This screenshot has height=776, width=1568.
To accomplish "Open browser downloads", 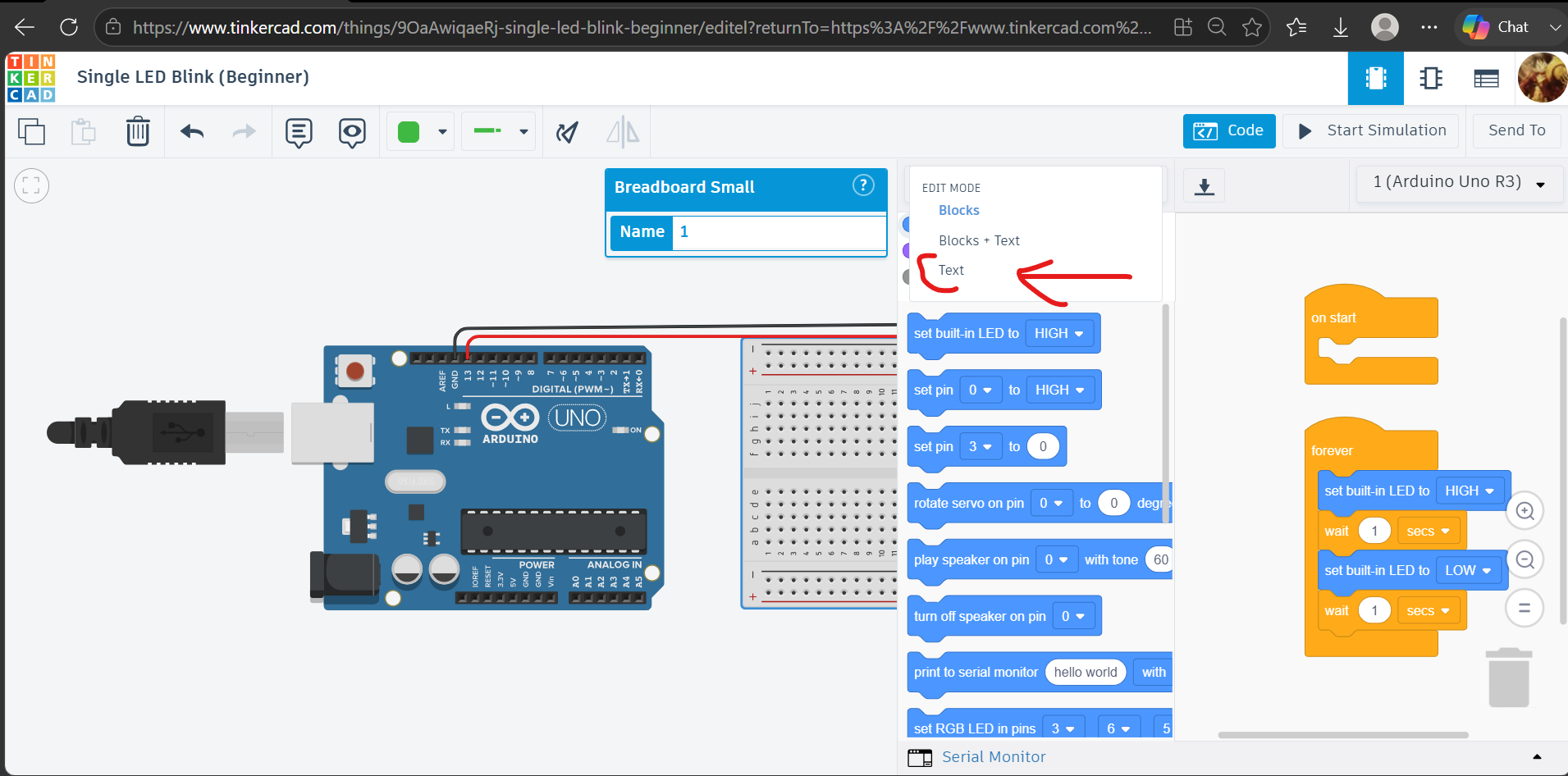I will pos(1340,28).
